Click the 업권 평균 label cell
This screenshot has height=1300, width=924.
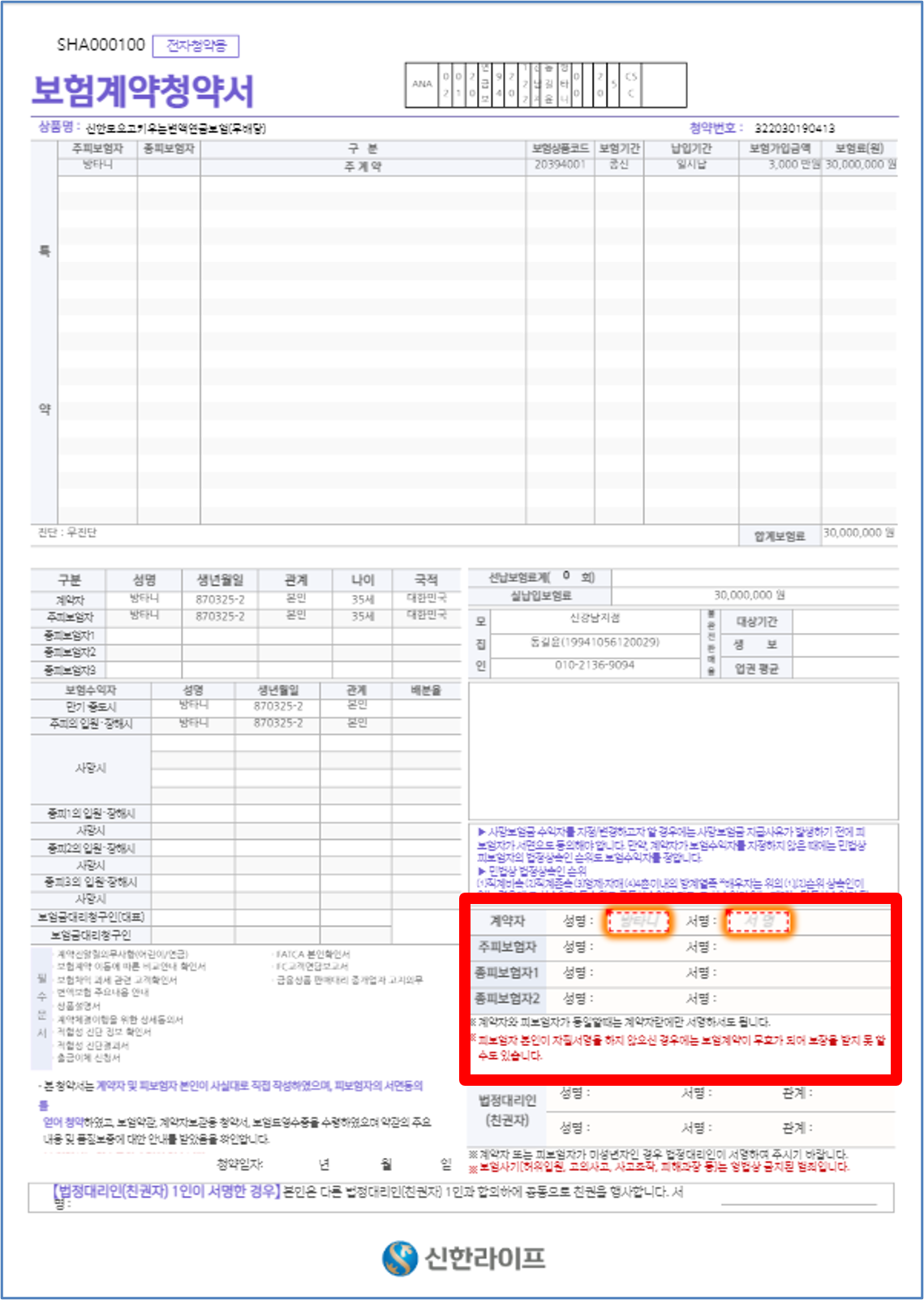point(756,669)
